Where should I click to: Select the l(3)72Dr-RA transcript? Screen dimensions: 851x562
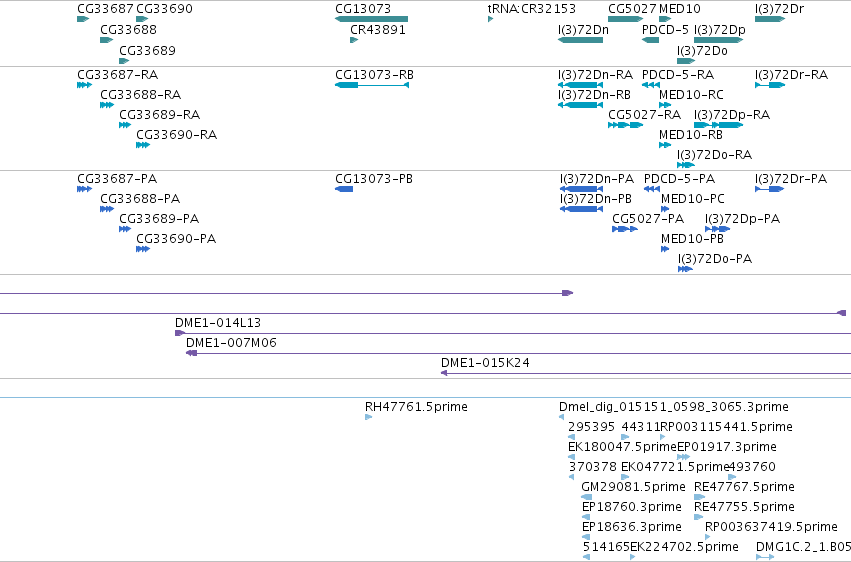tap(770, 85)
